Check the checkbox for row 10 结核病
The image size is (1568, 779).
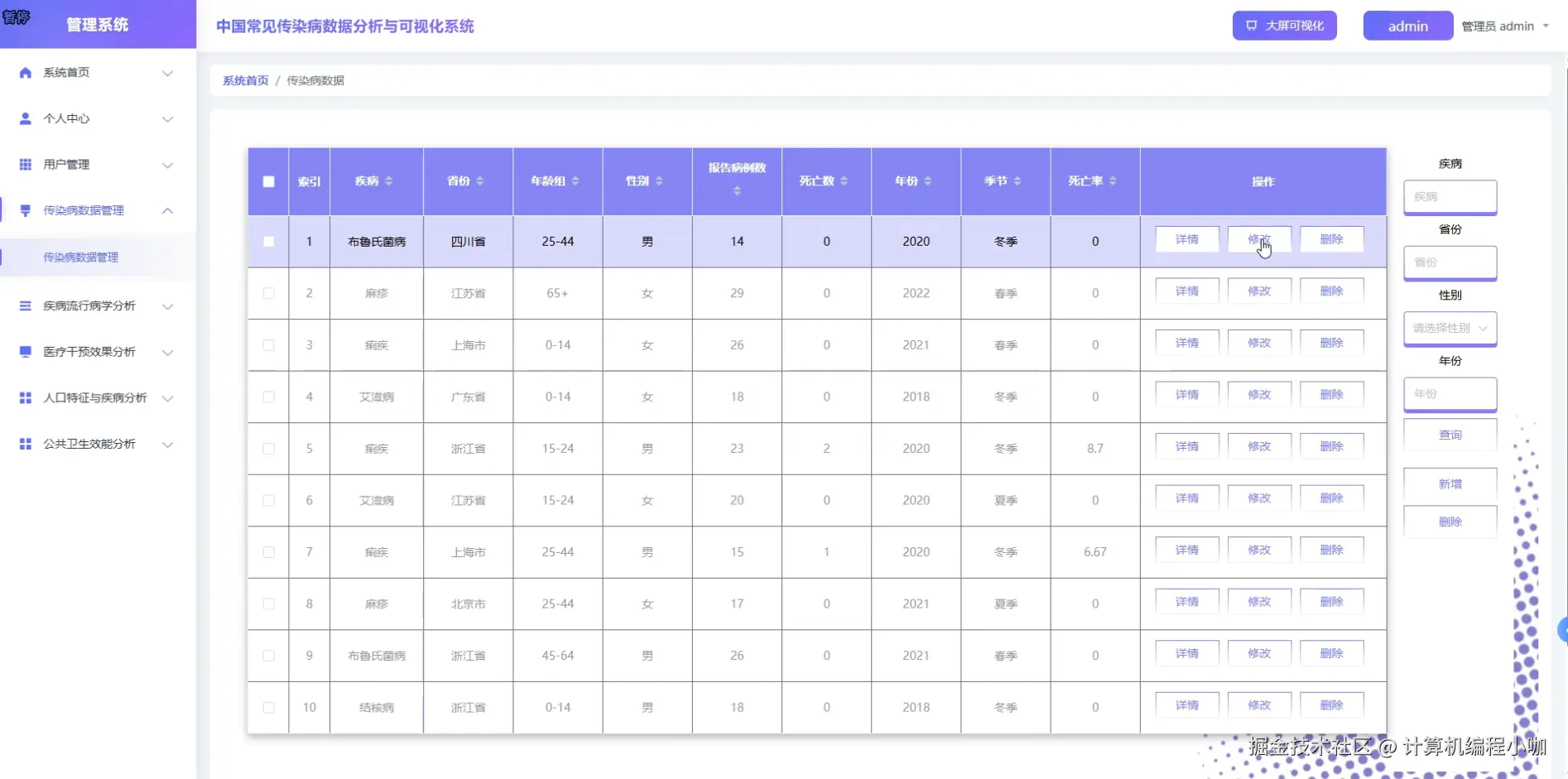point(268,707)
